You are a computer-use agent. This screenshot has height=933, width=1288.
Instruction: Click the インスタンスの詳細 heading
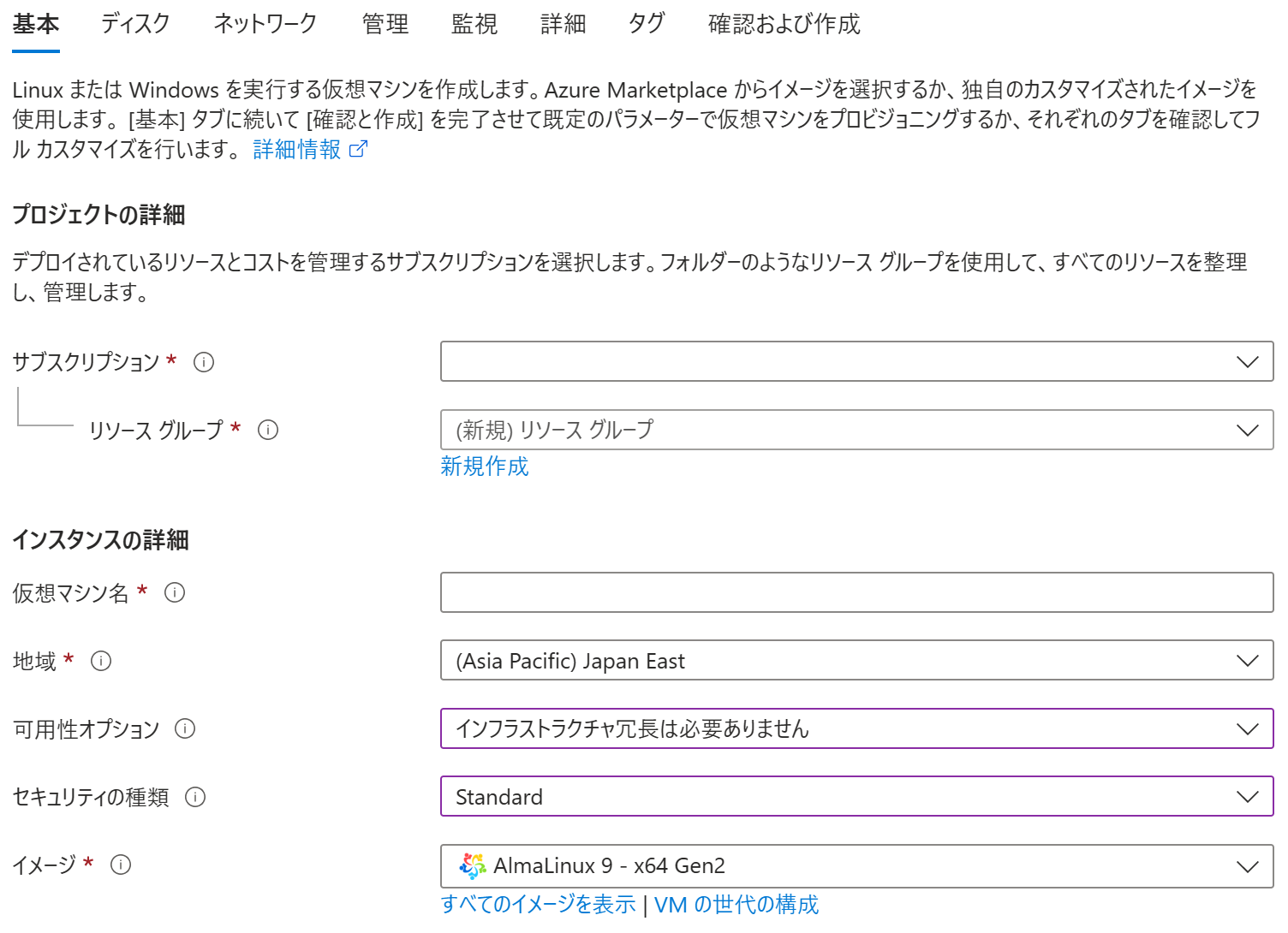click(100, 540)
